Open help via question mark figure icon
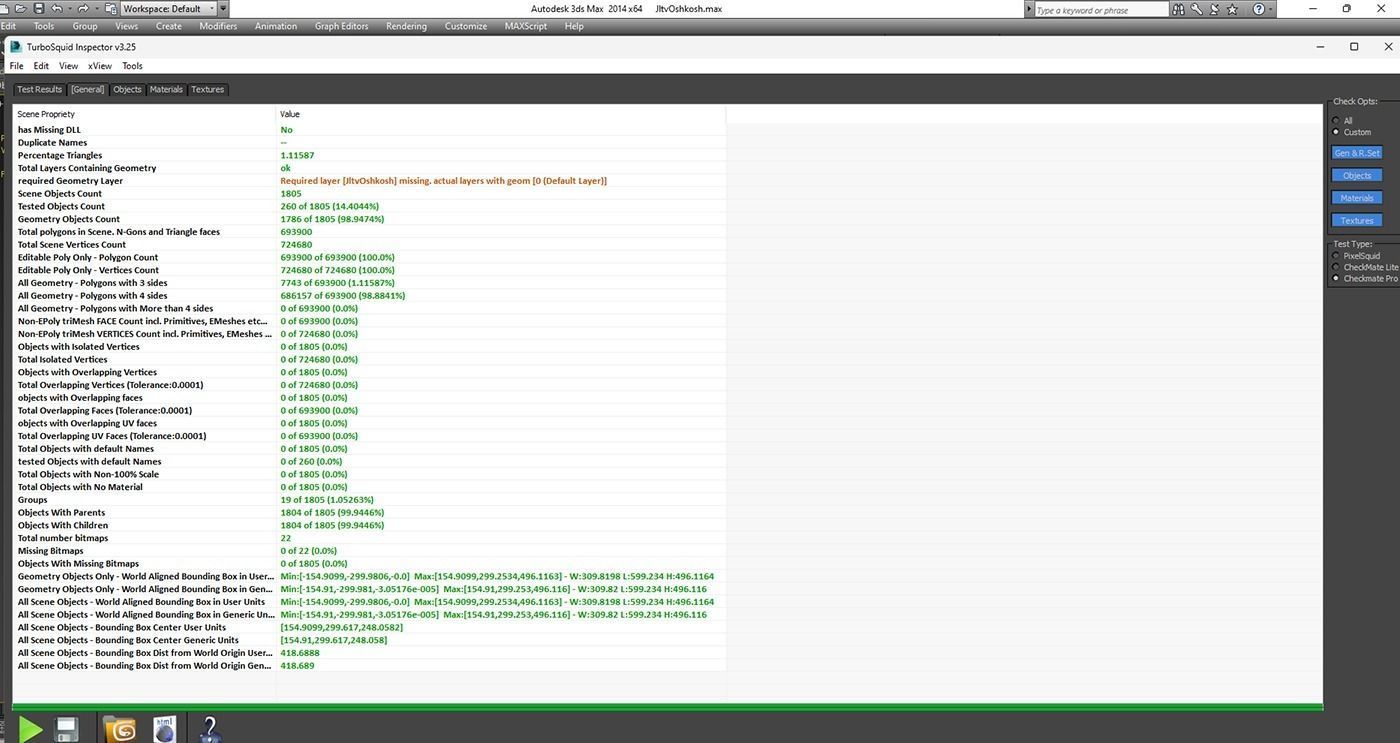 point(209,729)
